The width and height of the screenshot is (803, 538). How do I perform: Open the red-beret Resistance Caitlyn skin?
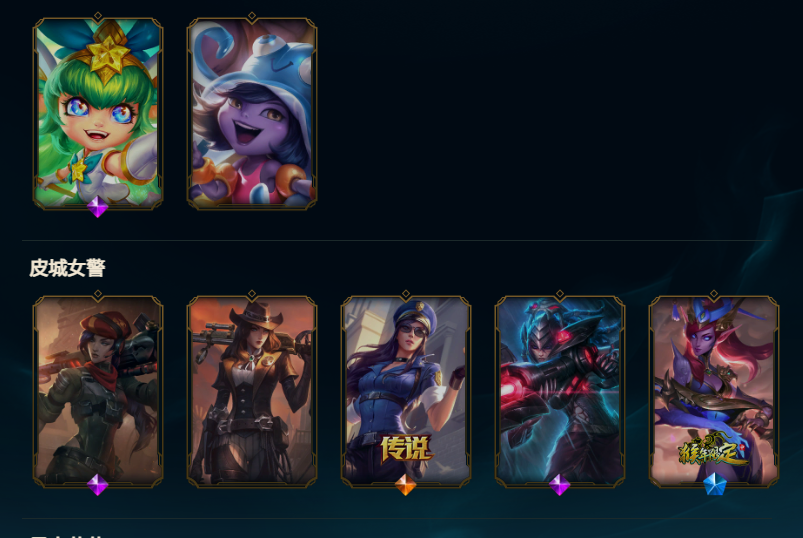pos(98,392)
